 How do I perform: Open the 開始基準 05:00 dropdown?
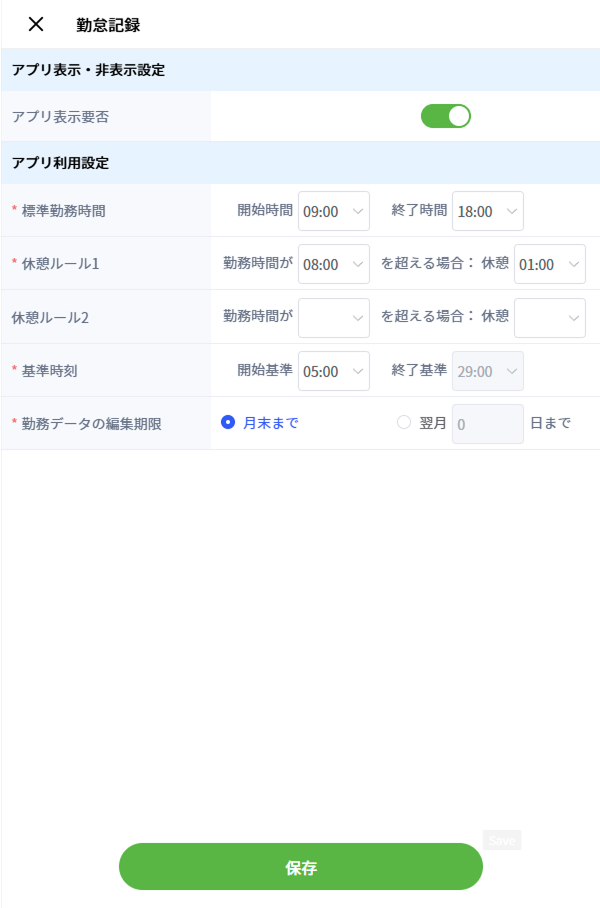point(334,371)
